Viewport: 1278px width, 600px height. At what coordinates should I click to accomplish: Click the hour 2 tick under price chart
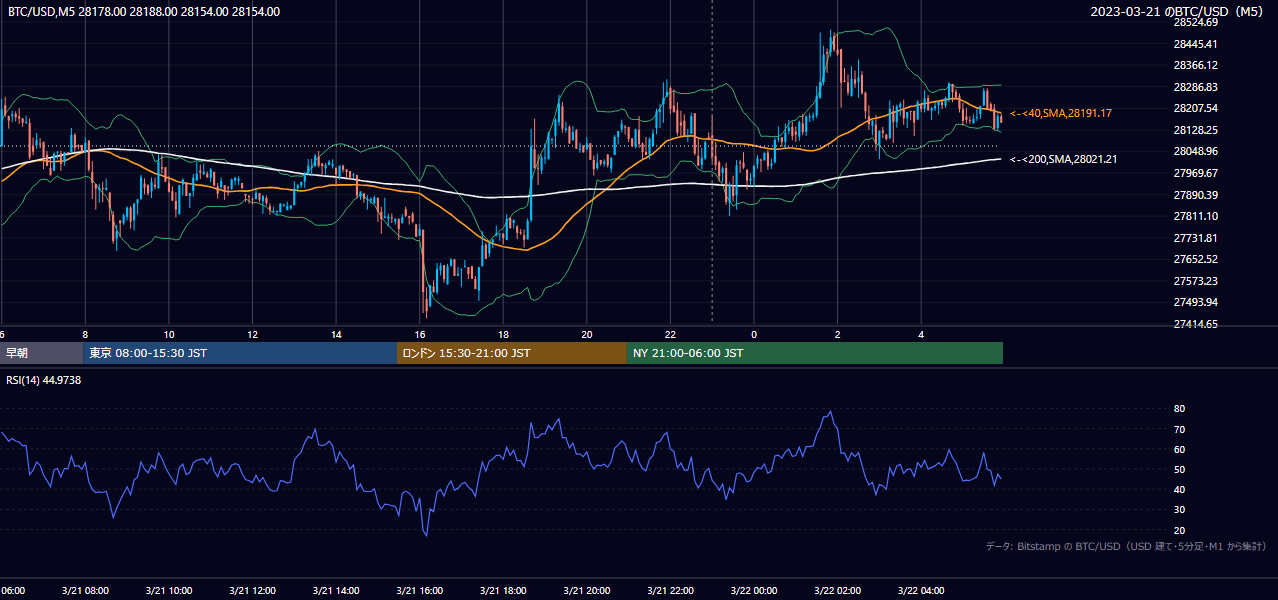pyautogui.click(x=838, y=334)
